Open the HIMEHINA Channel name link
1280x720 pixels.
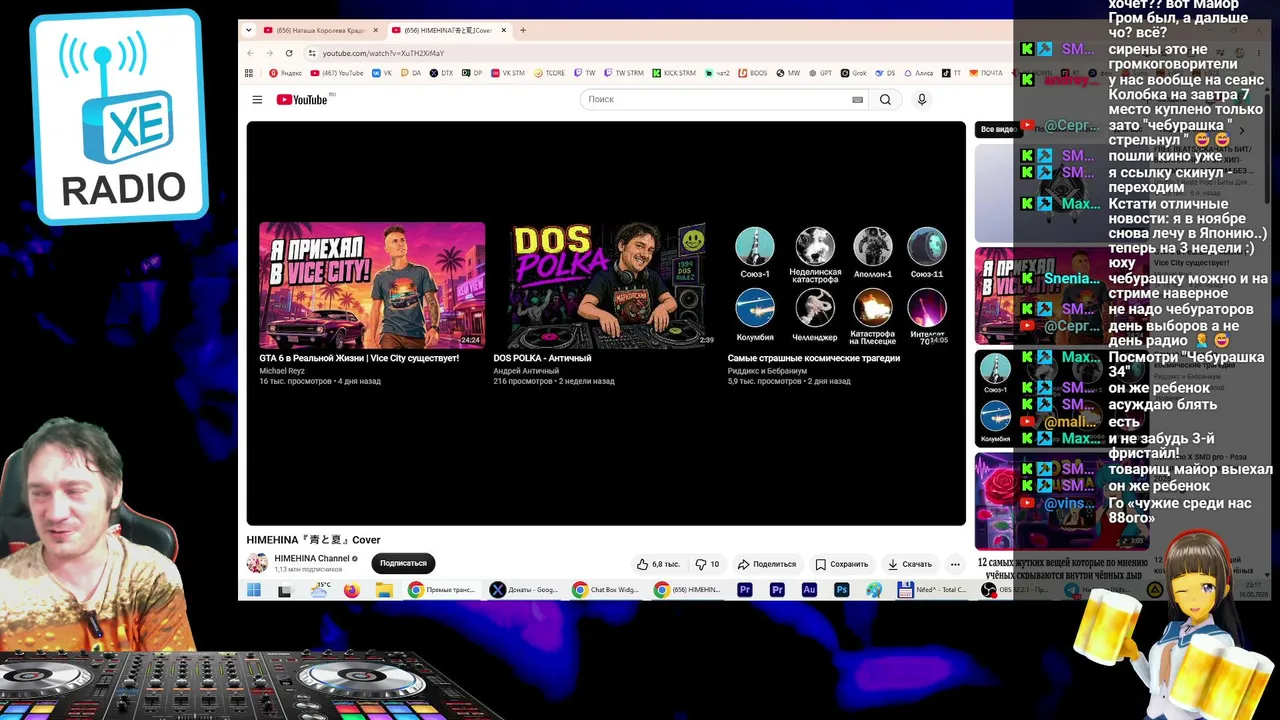[x=312, y=559]
